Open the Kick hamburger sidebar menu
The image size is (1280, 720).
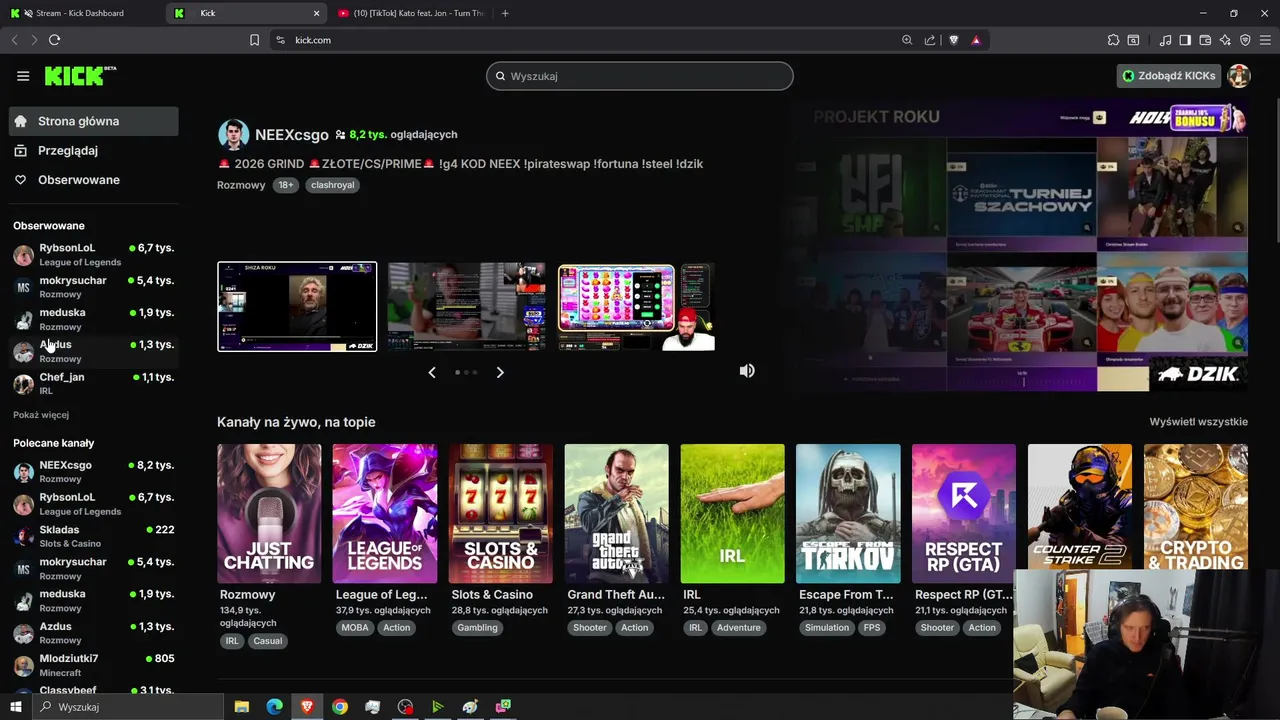(23, 76)
